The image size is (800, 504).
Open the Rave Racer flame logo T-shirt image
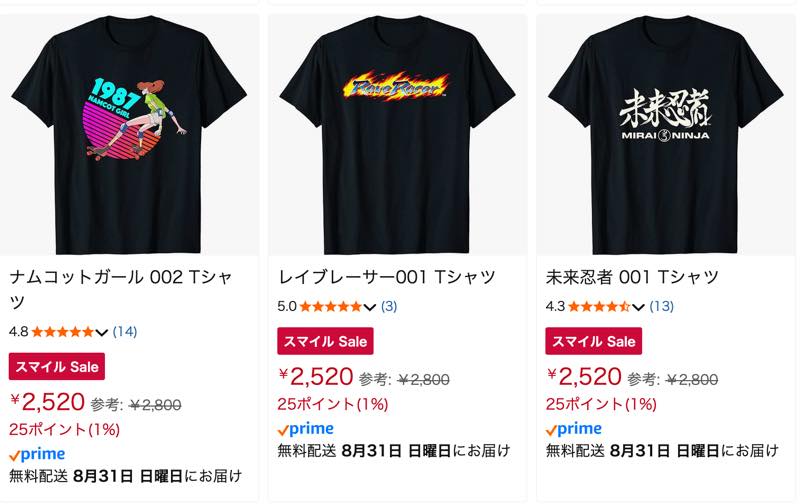coord(397,135)
